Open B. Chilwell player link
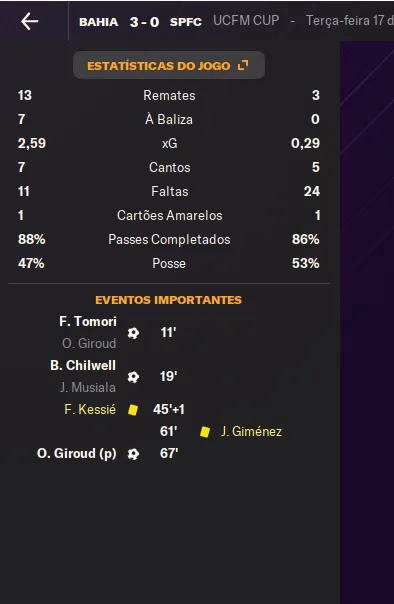Image resolution: width=394 pixels, height=604 pixels. click(83, 365)
